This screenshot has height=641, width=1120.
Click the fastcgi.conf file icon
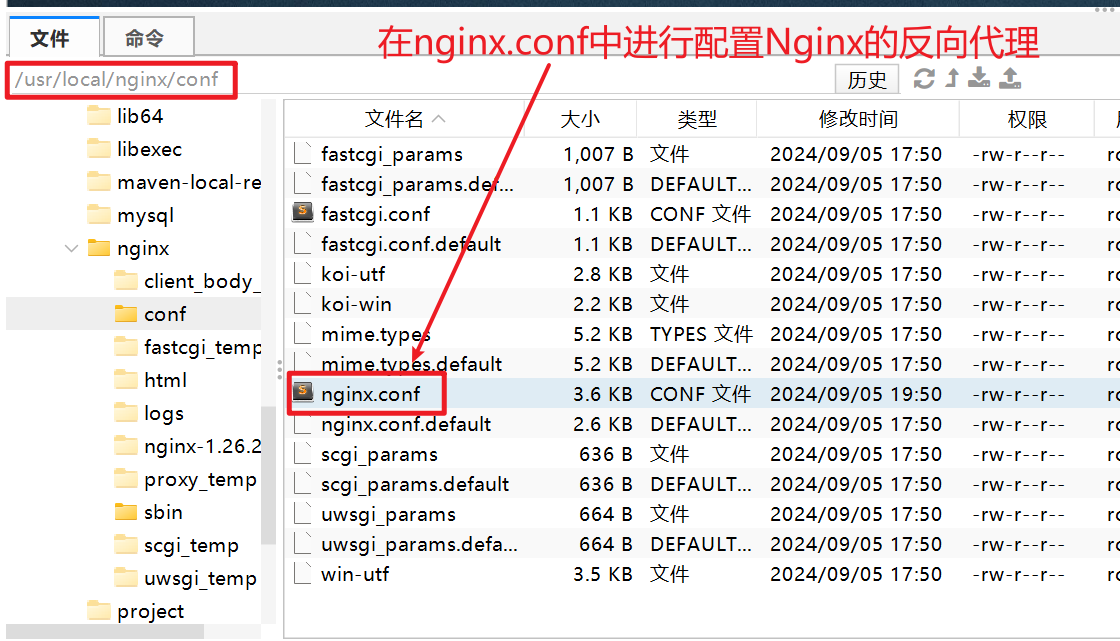(303, 214)
